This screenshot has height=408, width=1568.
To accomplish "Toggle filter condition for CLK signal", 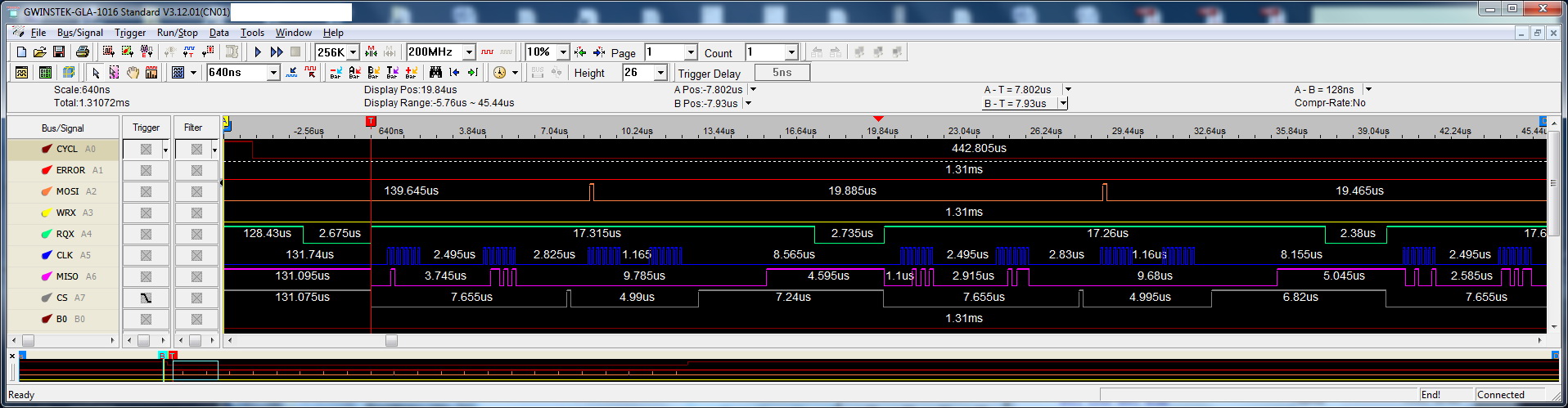I will pyautogui.click(x=196, y=256).
